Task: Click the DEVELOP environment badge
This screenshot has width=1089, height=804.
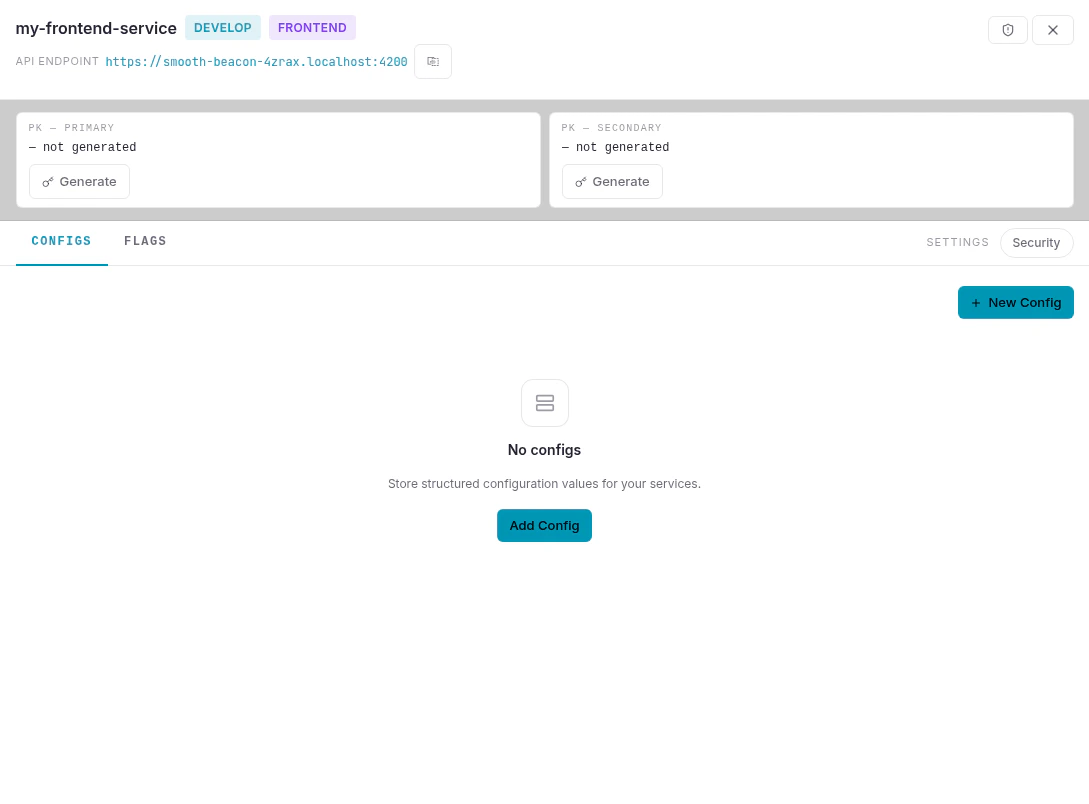Action: (222, 28)
